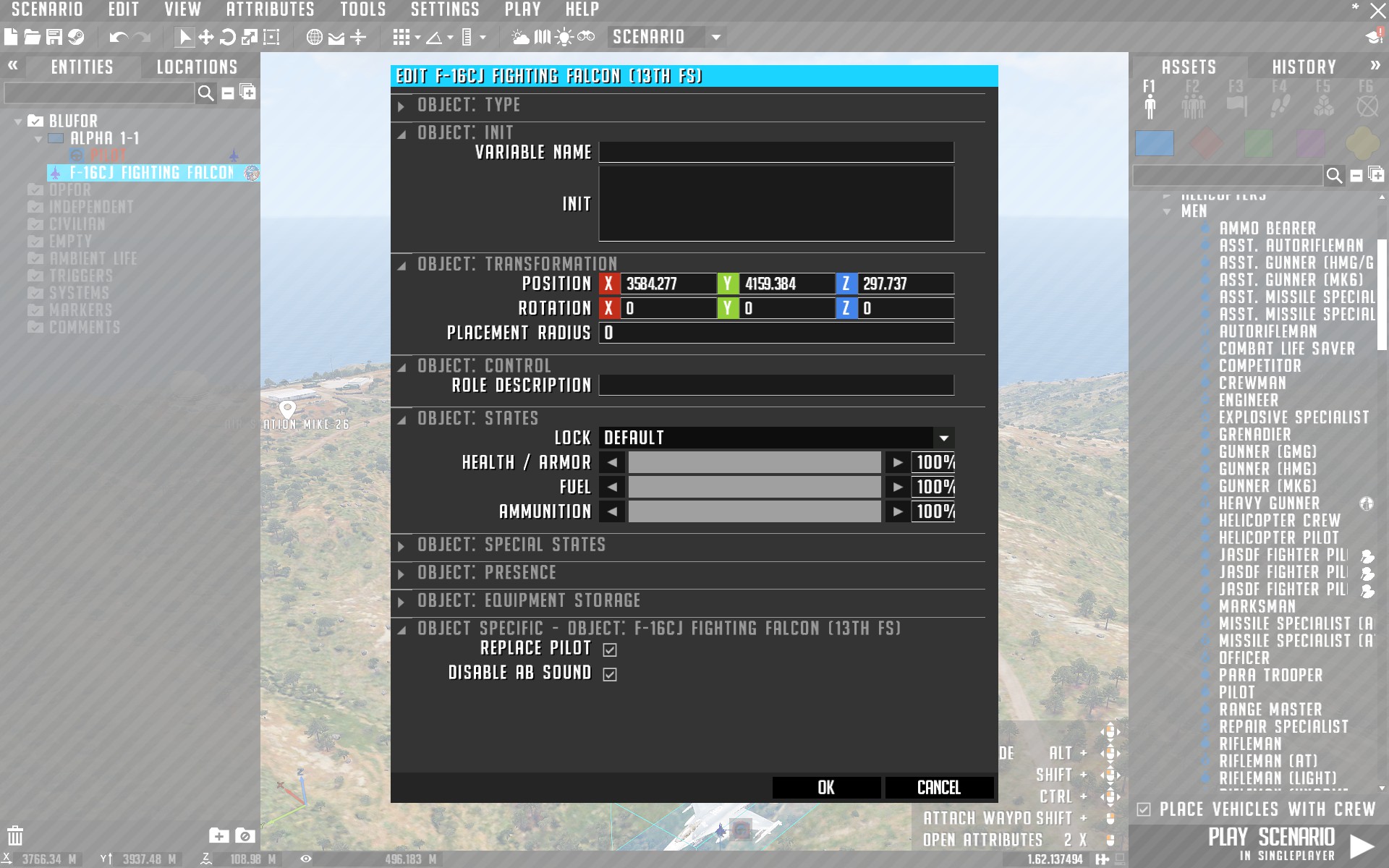Click the delete trash can icon
This screenshot has width=1389, height=868.
click(15, 835)
